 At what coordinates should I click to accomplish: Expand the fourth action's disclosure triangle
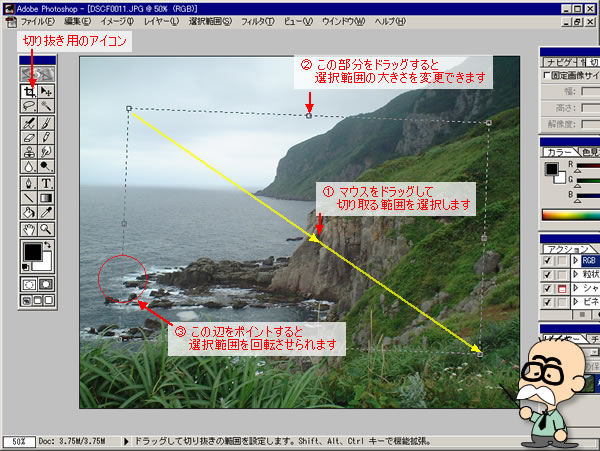[574, 303]
